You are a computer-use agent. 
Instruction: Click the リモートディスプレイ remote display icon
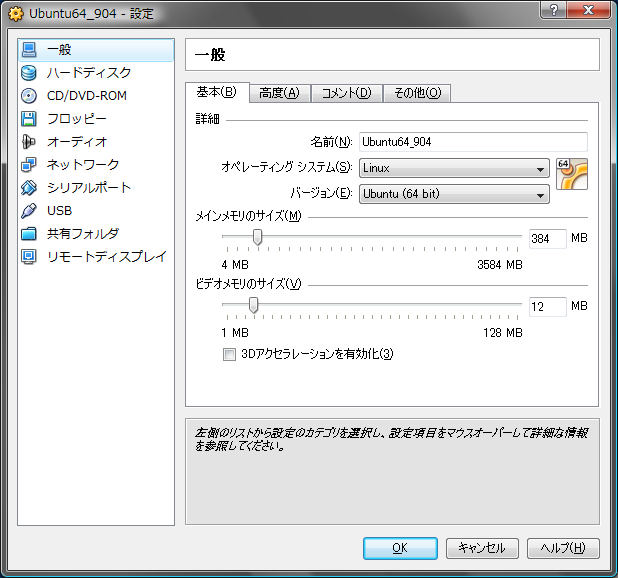pos(29,256)
